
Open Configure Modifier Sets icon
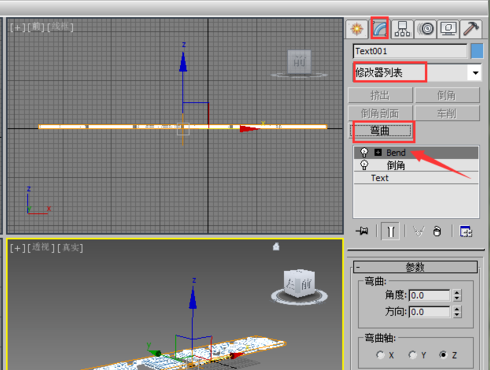click(x=466, y=231)
